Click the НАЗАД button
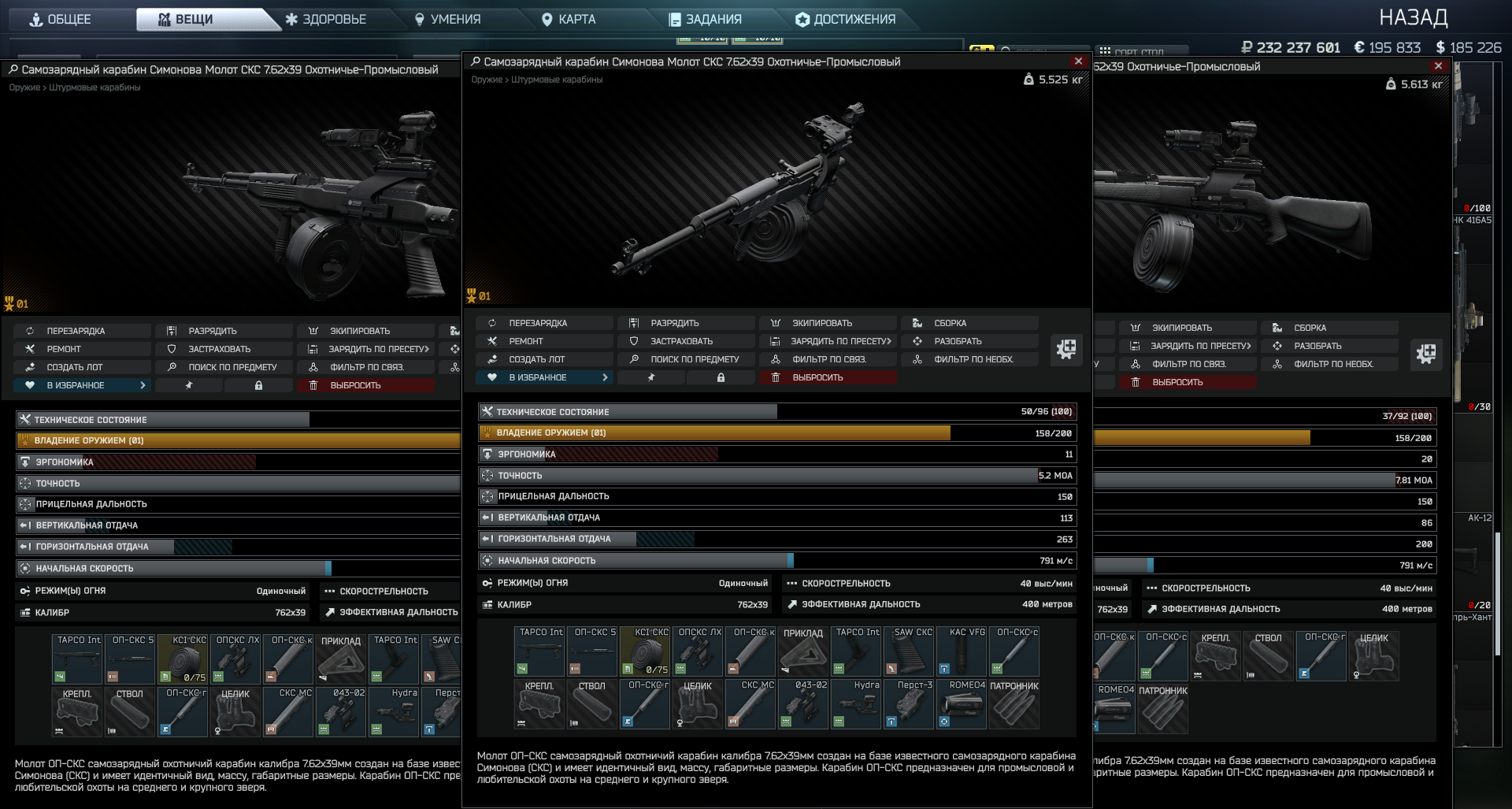This screenshot has height=809, width=1512. (x=1413, y=17)
